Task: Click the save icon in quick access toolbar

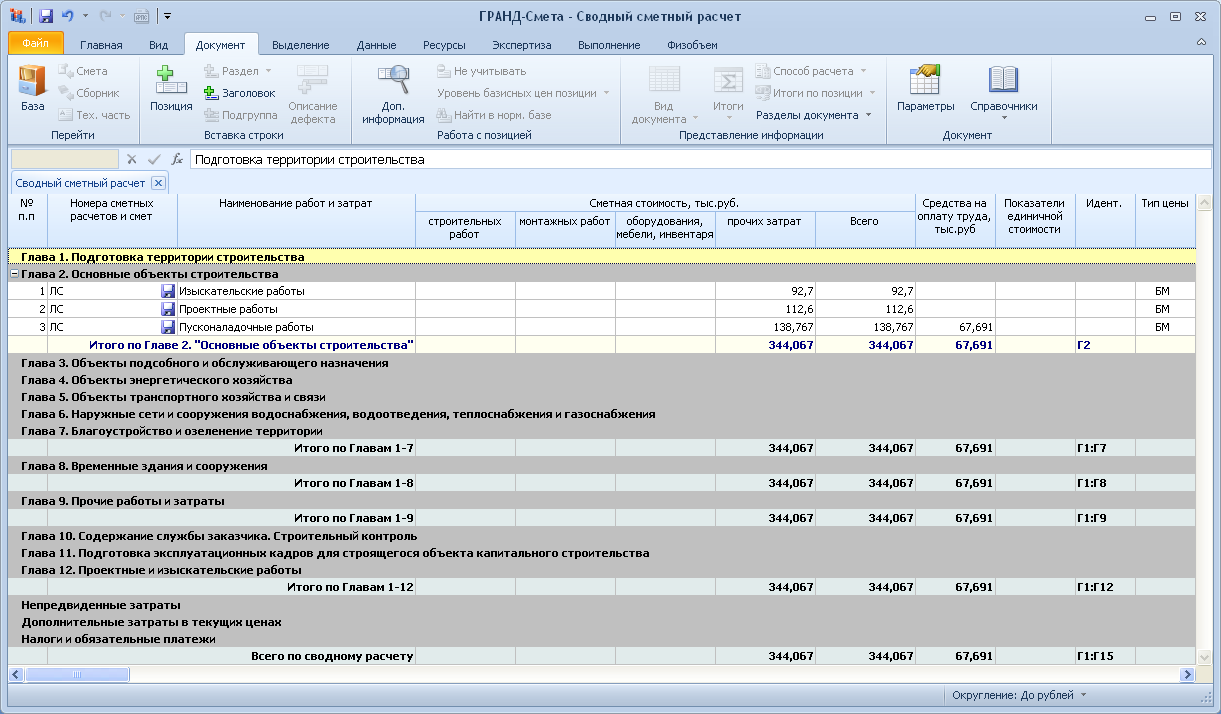Action: [45, 16]
